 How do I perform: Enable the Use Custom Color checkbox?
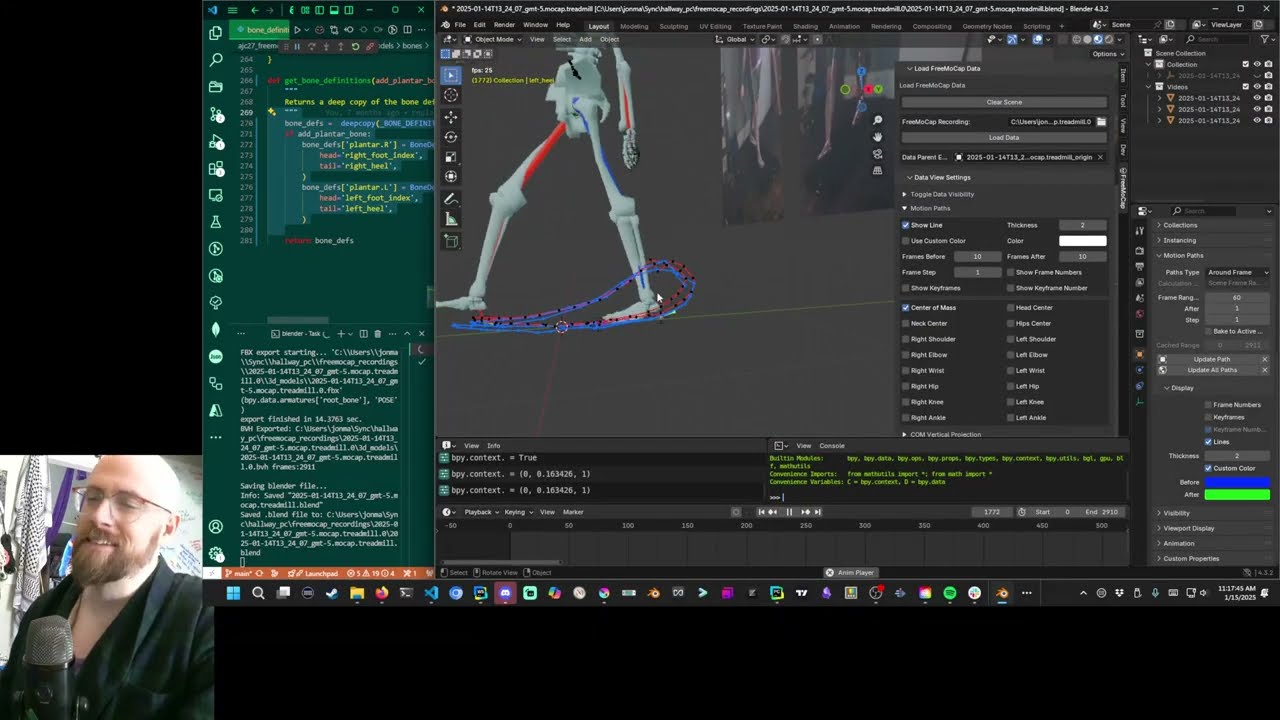tap(906, 241)
